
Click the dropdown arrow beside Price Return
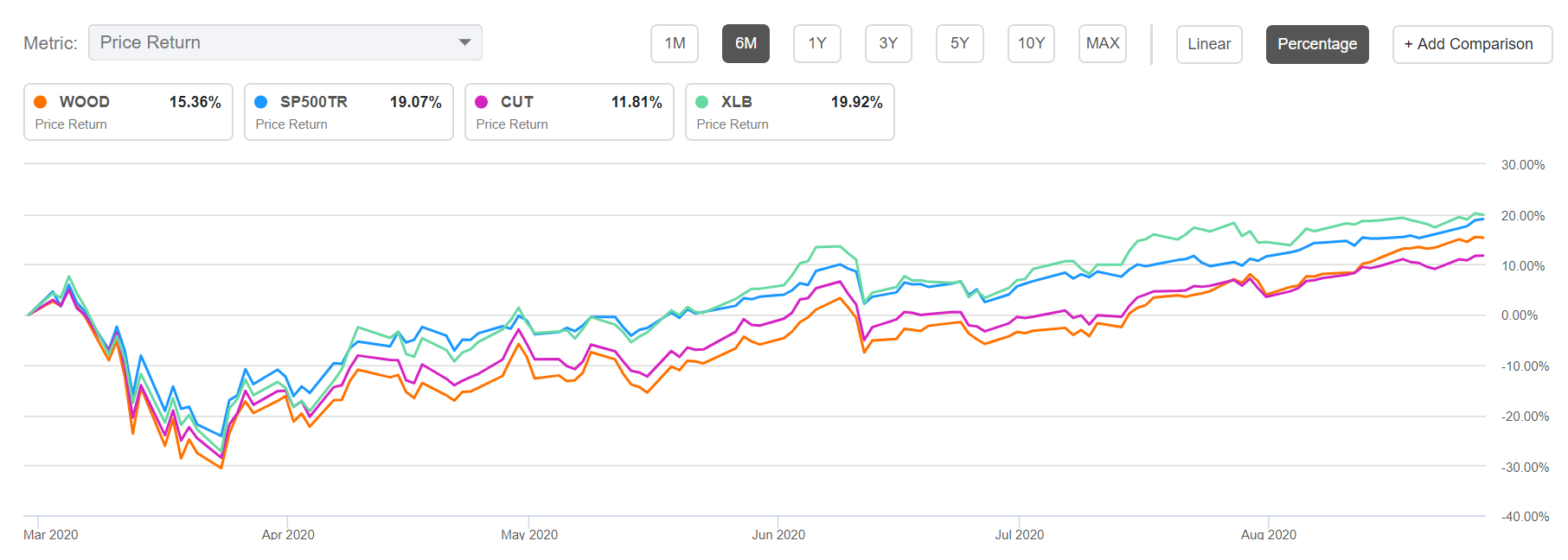(x=464, y=42)
